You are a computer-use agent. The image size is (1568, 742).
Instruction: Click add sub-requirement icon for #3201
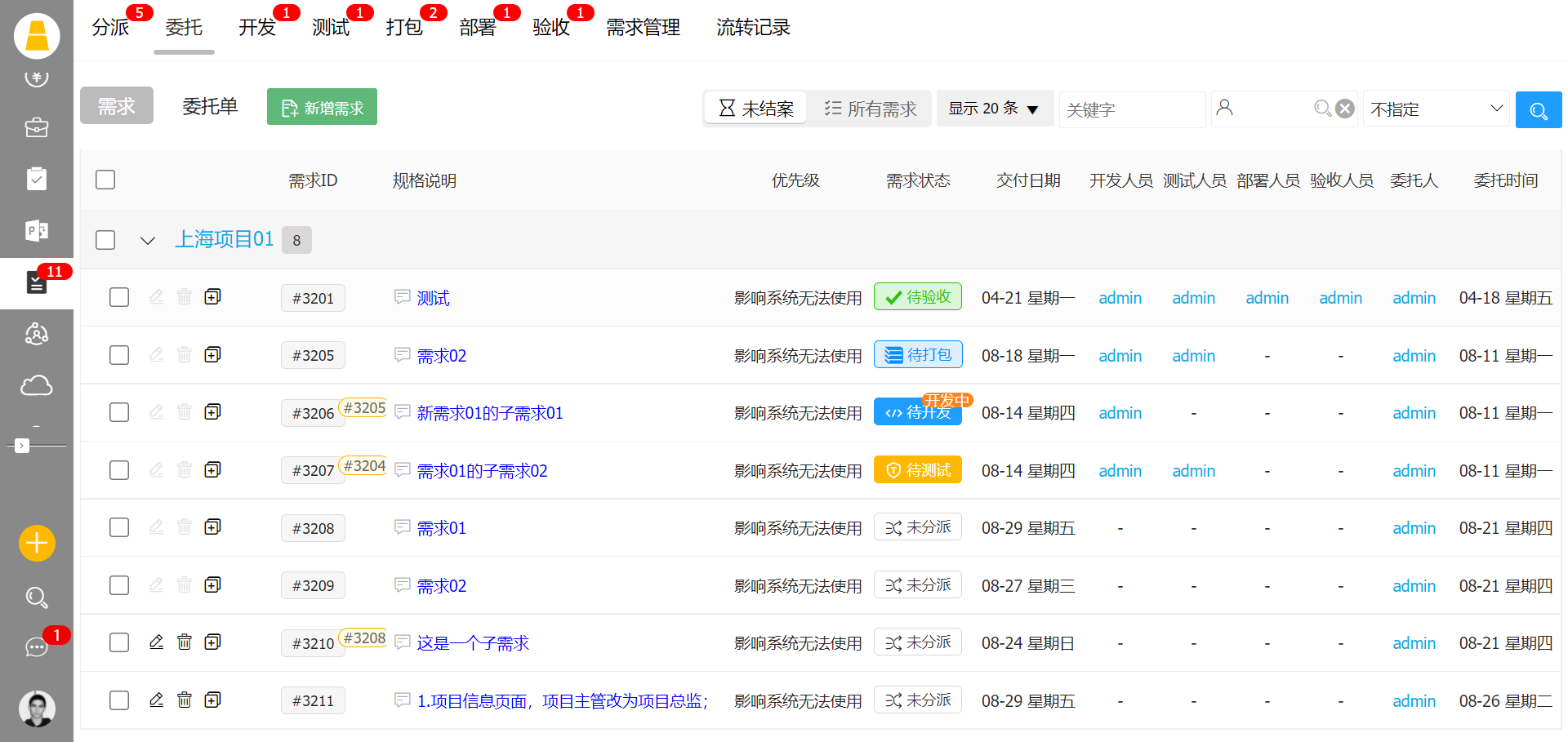(x=212, y=297)
